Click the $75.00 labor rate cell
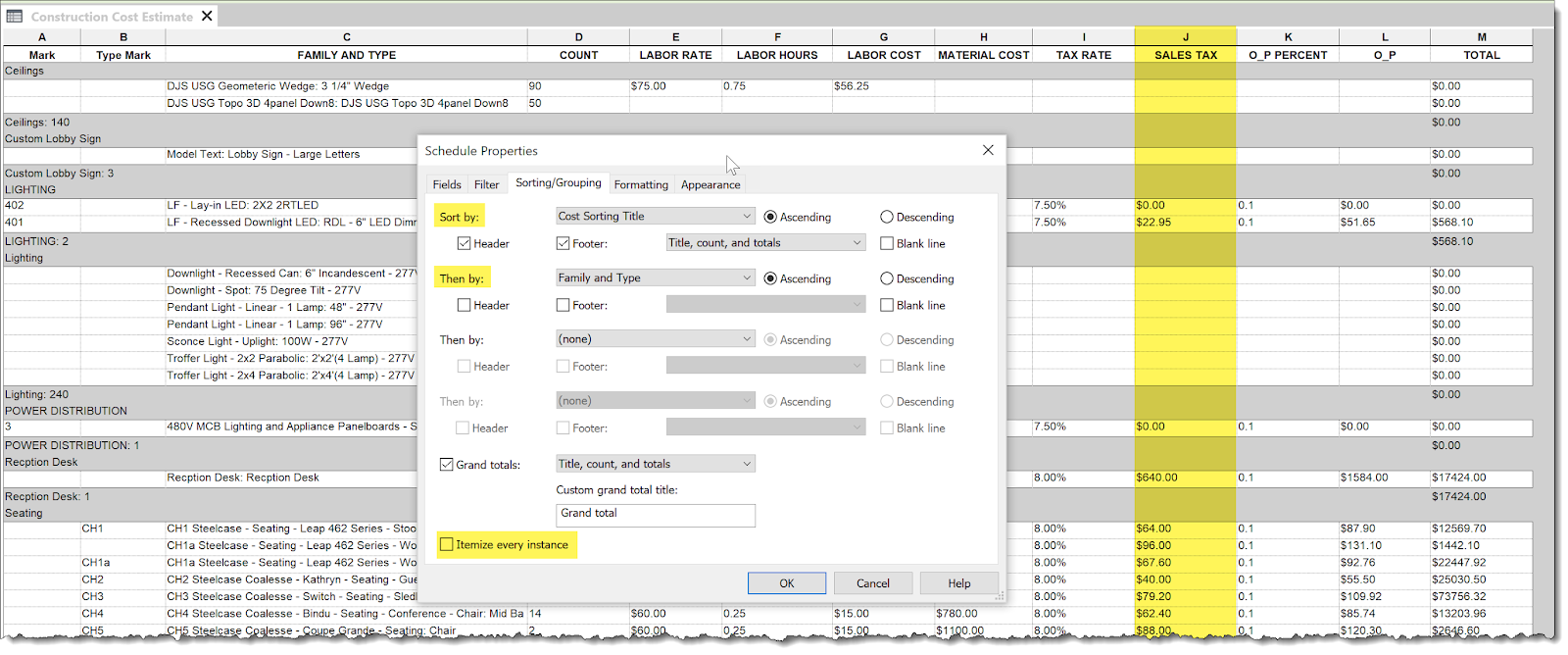Image resolution: width=1568 pixels, height=655 pixels. point(676,86)
